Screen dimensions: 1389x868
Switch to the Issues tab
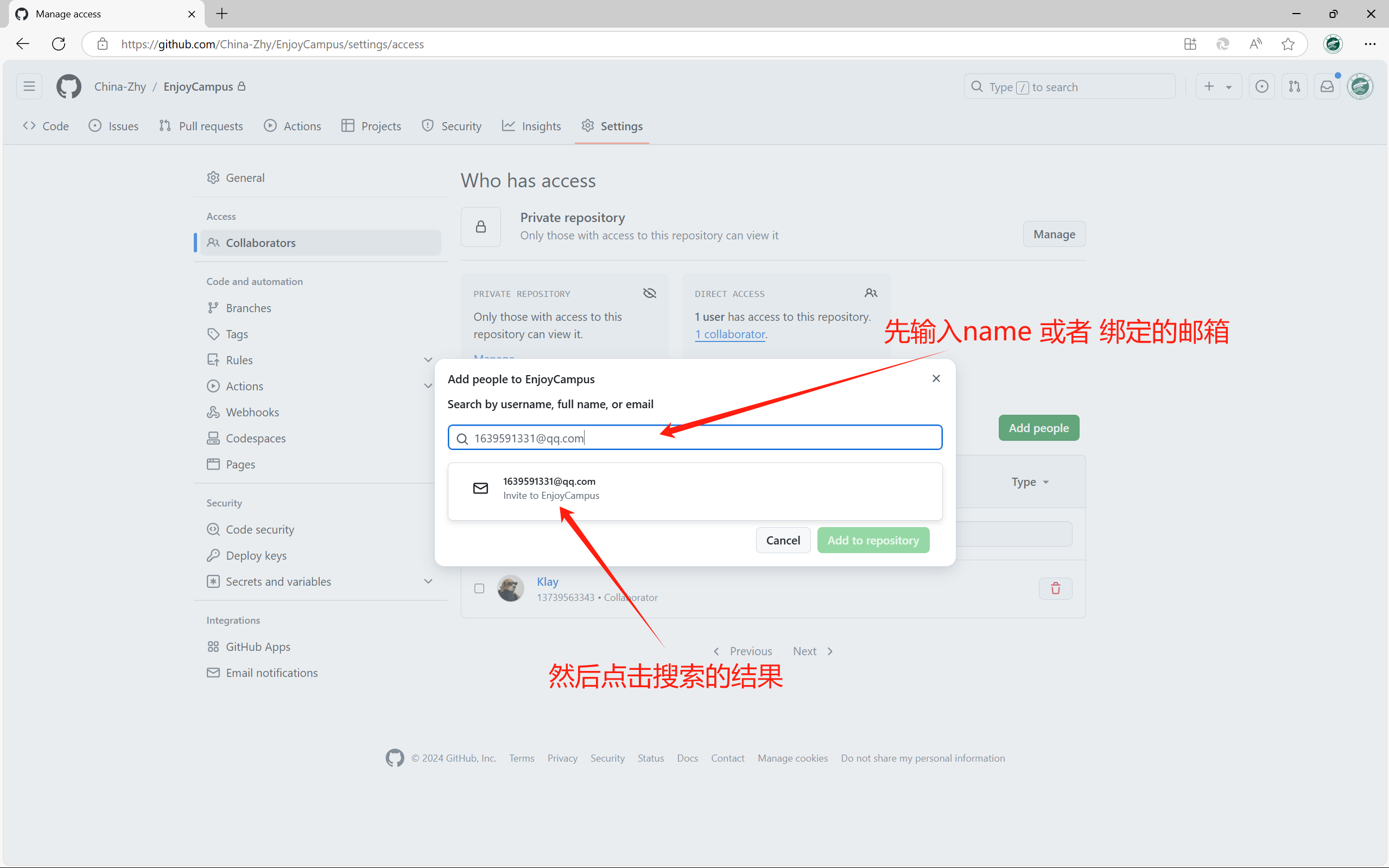tap(113, 126)
